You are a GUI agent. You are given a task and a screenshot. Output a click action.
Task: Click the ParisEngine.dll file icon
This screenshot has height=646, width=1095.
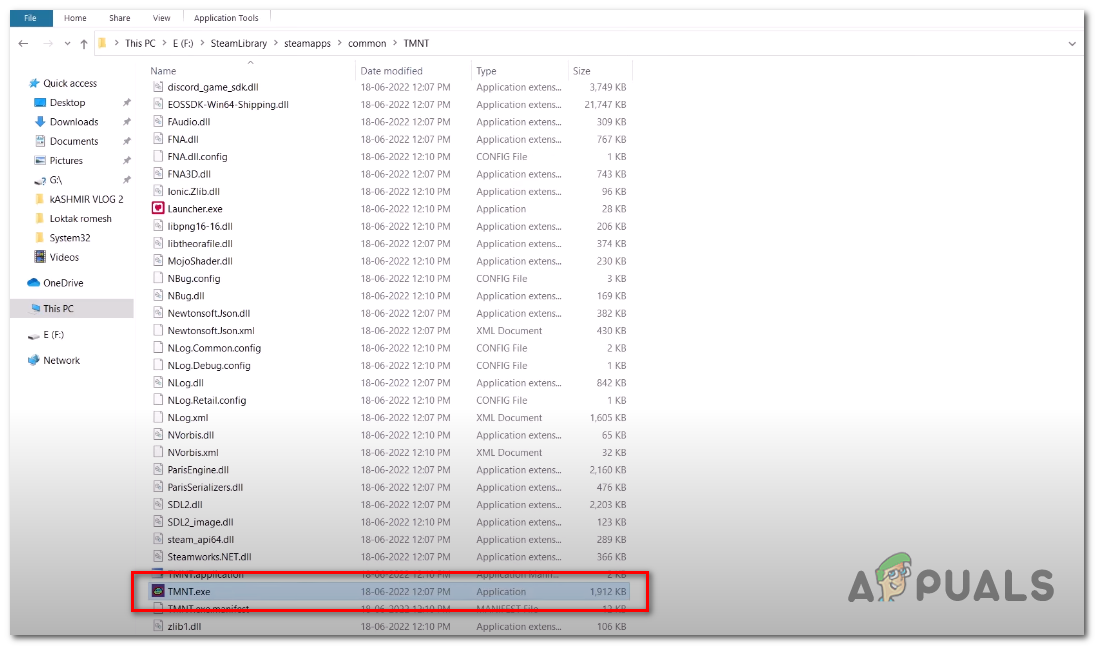coord(158,470)
